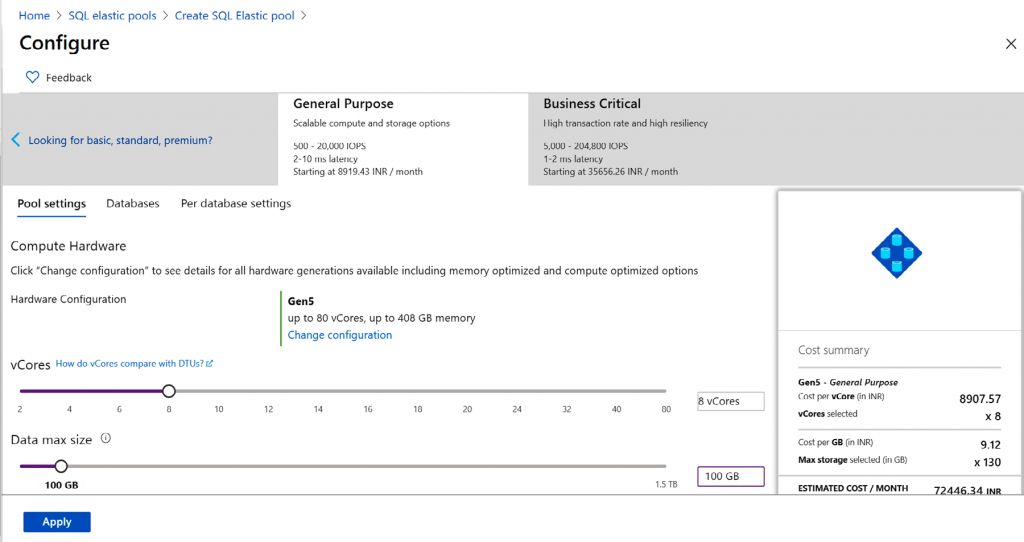The width and height of the screenshot is (1024, 542).
Task: Click the SQL elastic pool diamond icon
Action: [x=896, y=253]
